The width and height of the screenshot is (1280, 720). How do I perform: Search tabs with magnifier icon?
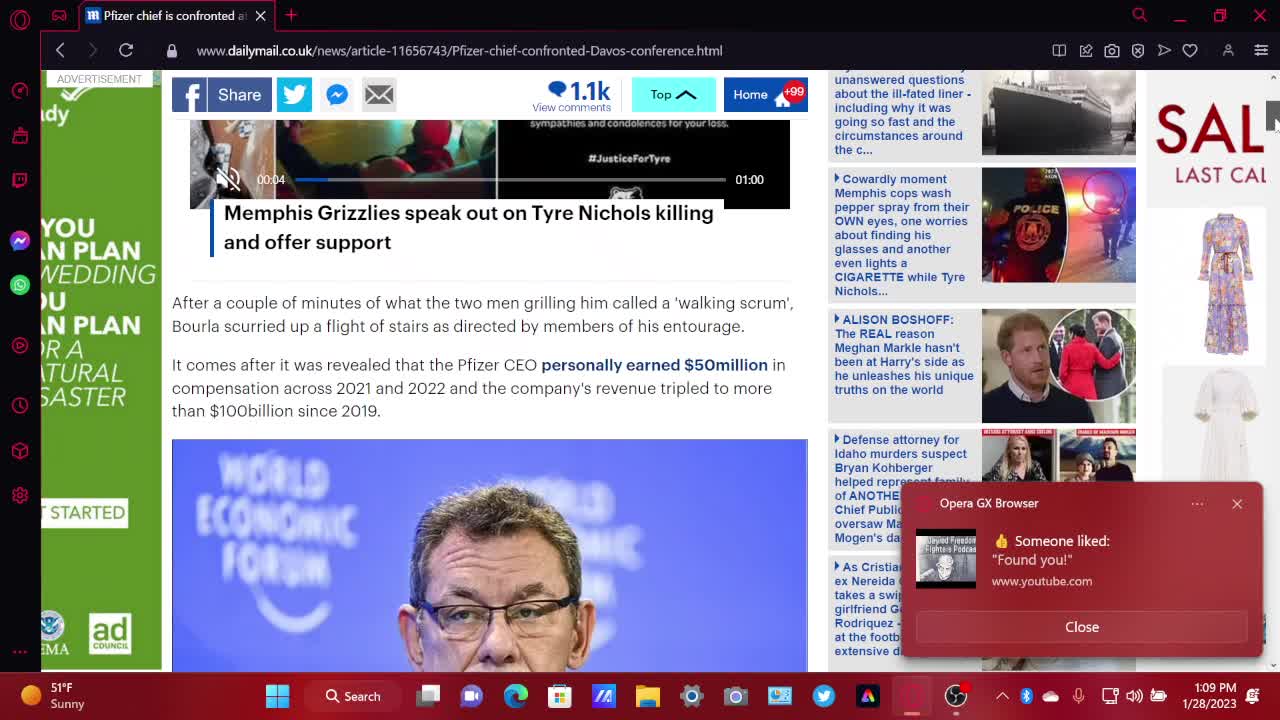pos(1139,15)
